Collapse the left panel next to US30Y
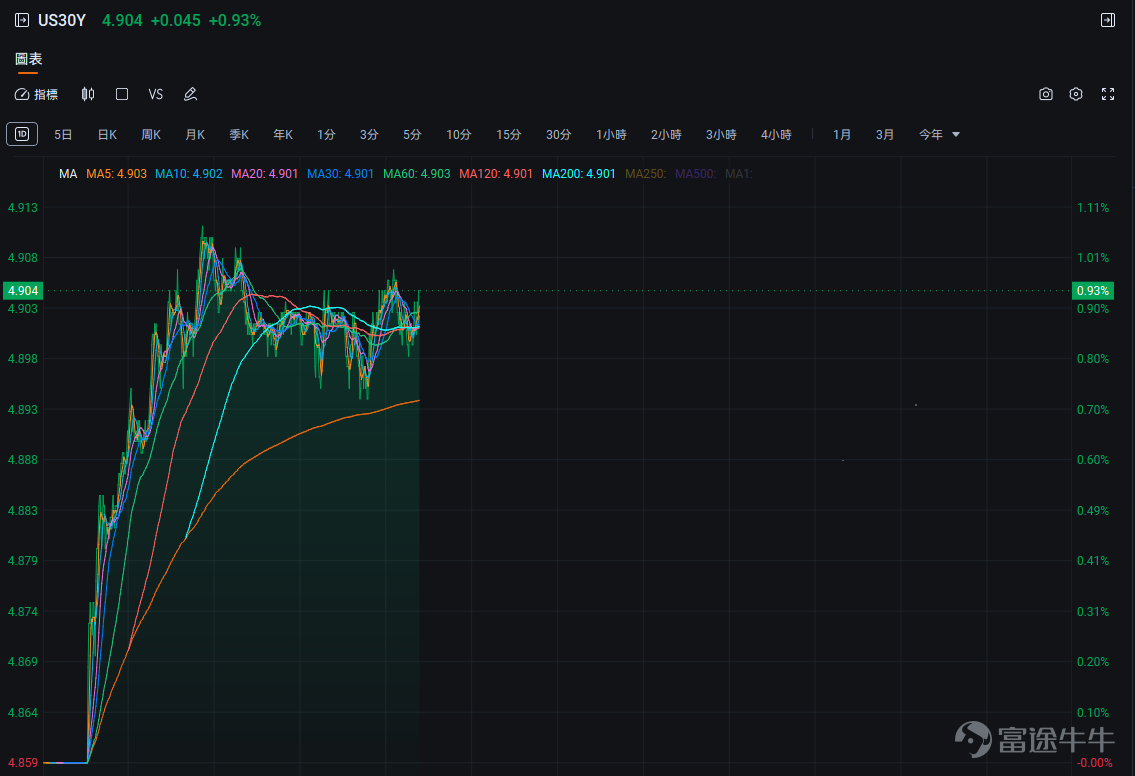Image resolution: width=1135 pixels, height=776 pixels. tap(22, 20)
